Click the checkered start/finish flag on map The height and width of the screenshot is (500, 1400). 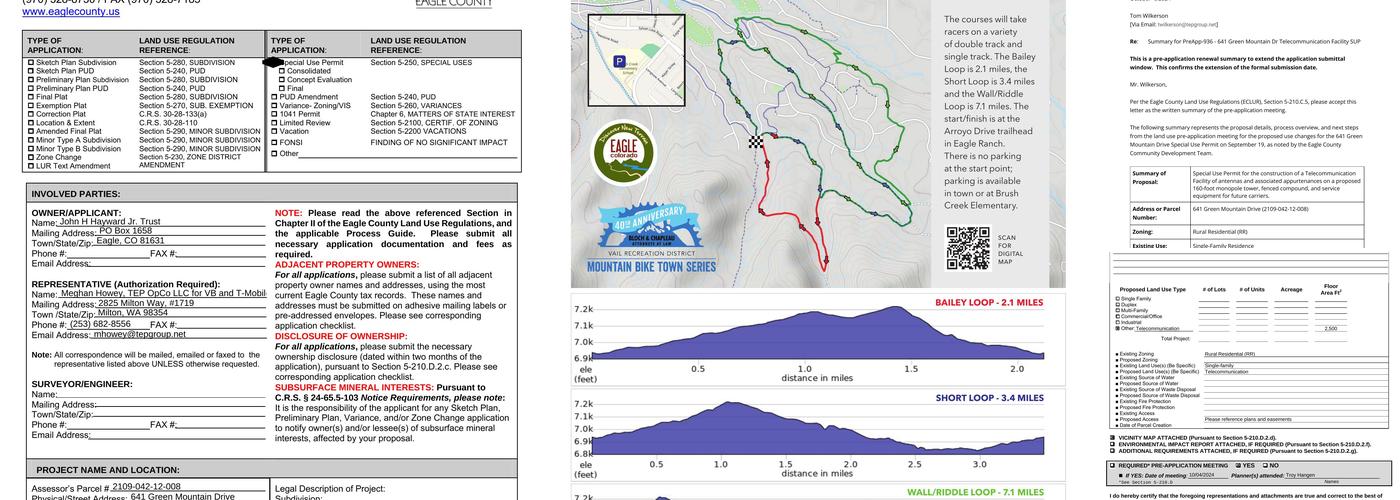pos(757,142)
